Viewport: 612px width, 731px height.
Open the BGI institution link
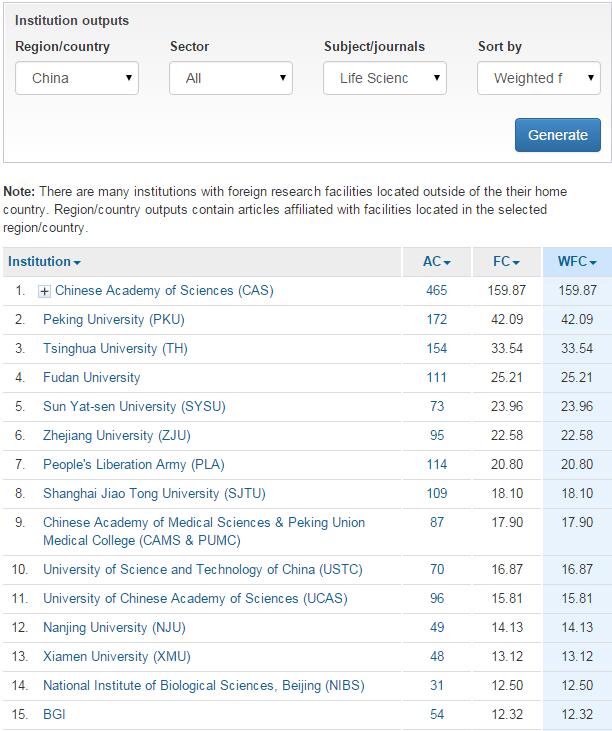click(54, 715)
